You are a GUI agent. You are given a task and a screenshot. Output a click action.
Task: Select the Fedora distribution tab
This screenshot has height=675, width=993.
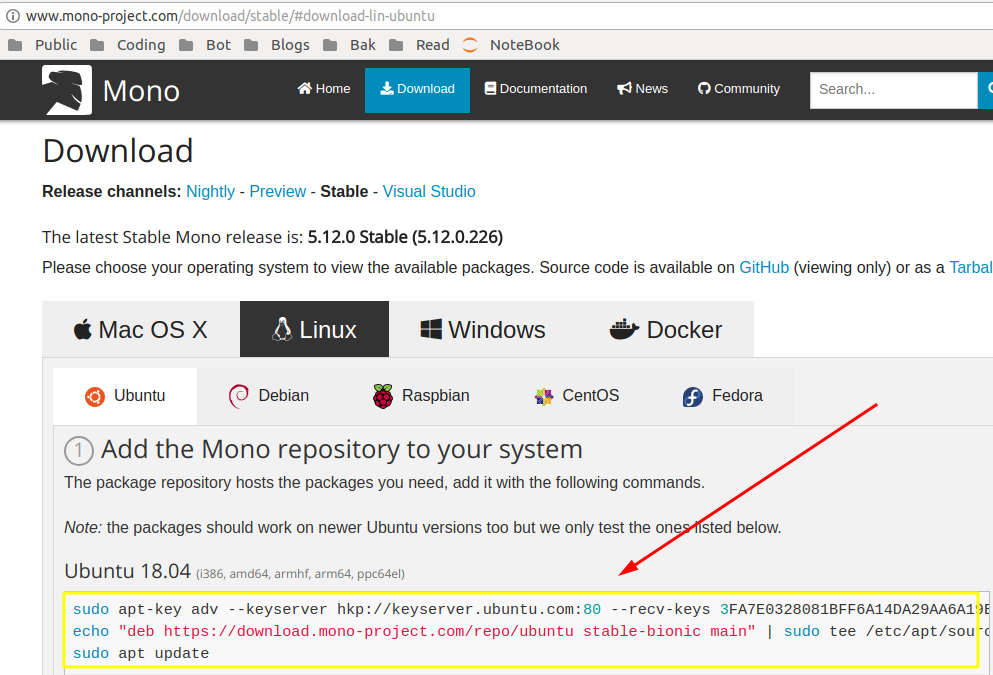click(x=723, y=396)
